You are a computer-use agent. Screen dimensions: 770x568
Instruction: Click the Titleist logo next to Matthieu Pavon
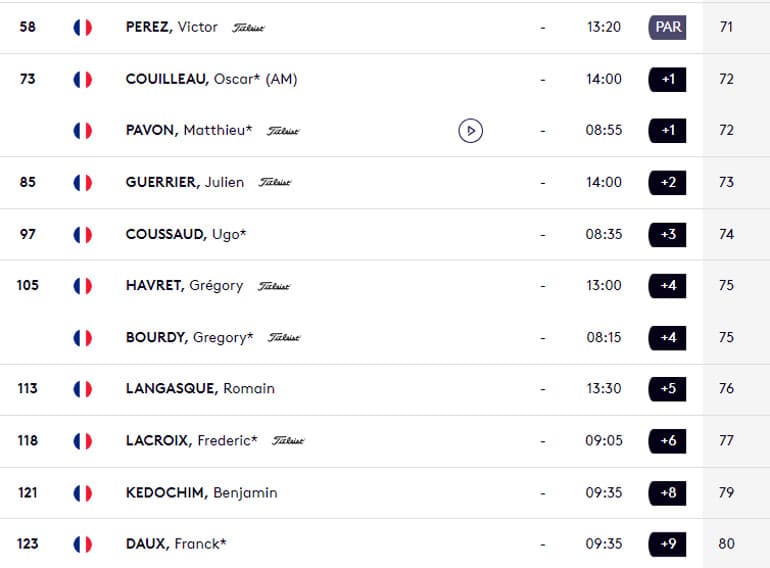[283, 131]
